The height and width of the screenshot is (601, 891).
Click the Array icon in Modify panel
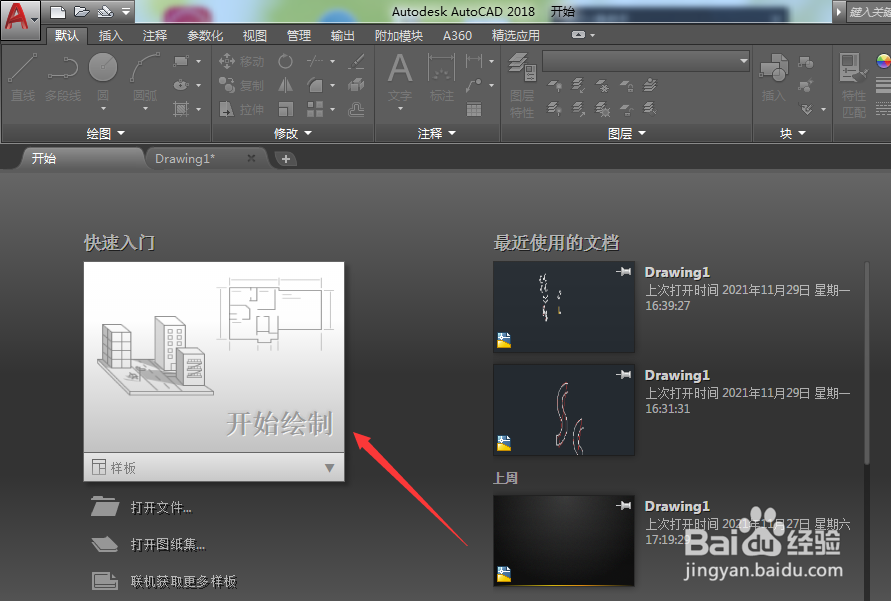pos(315,109)
